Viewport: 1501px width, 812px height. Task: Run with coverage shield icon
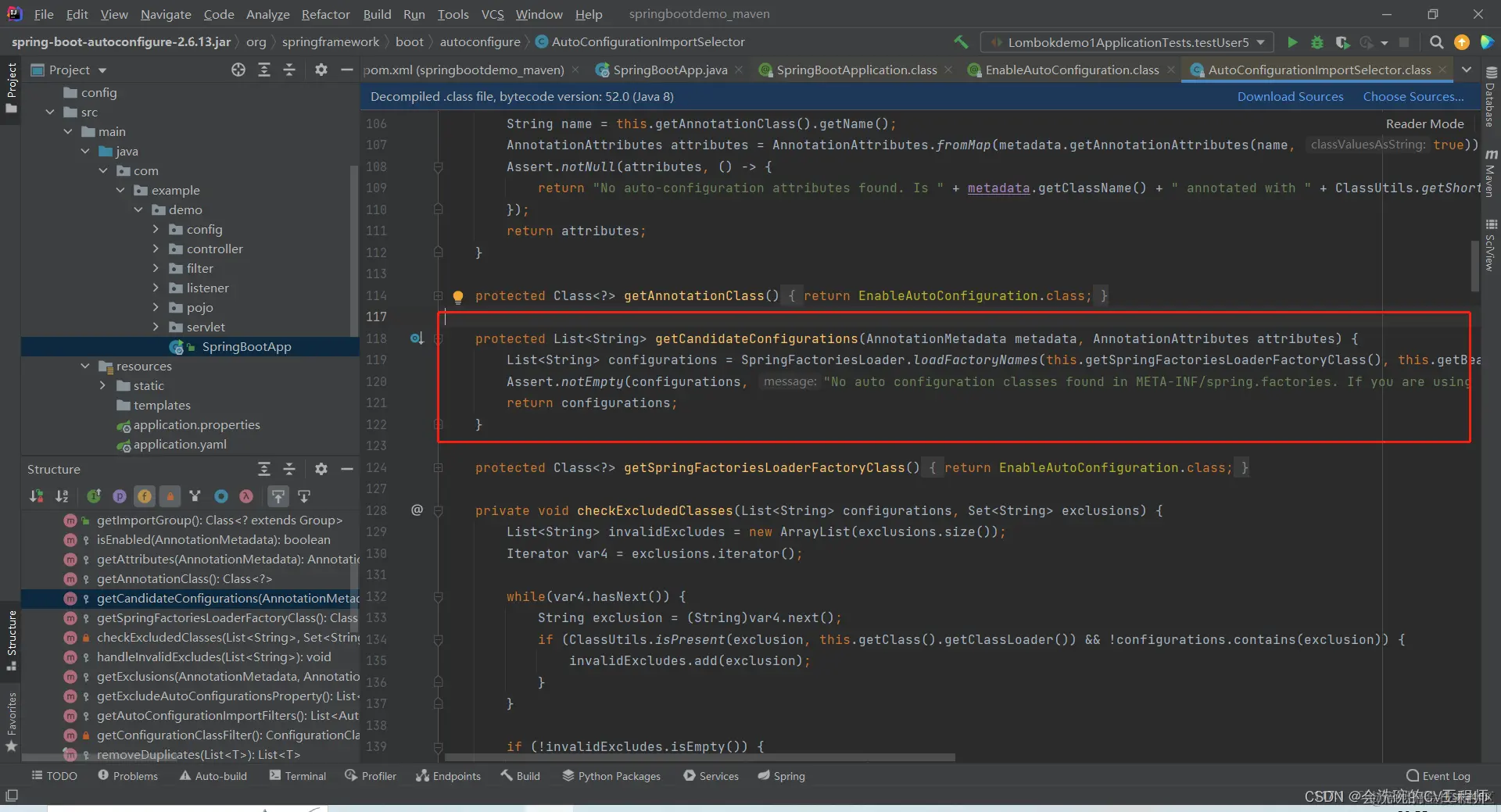(1342, 42)
